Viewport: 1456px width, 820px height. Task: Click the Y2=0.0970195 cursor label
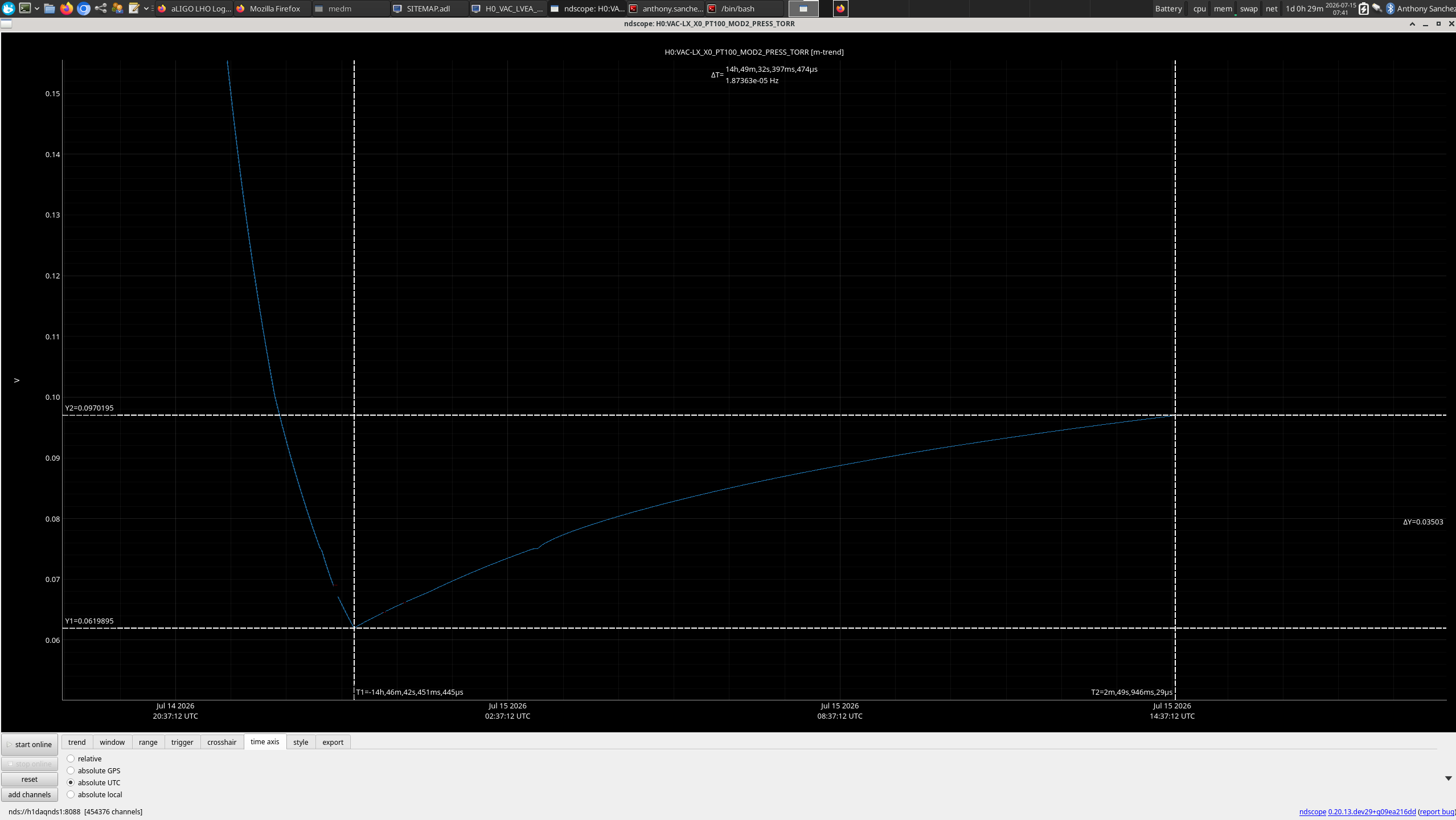point(89,408)
